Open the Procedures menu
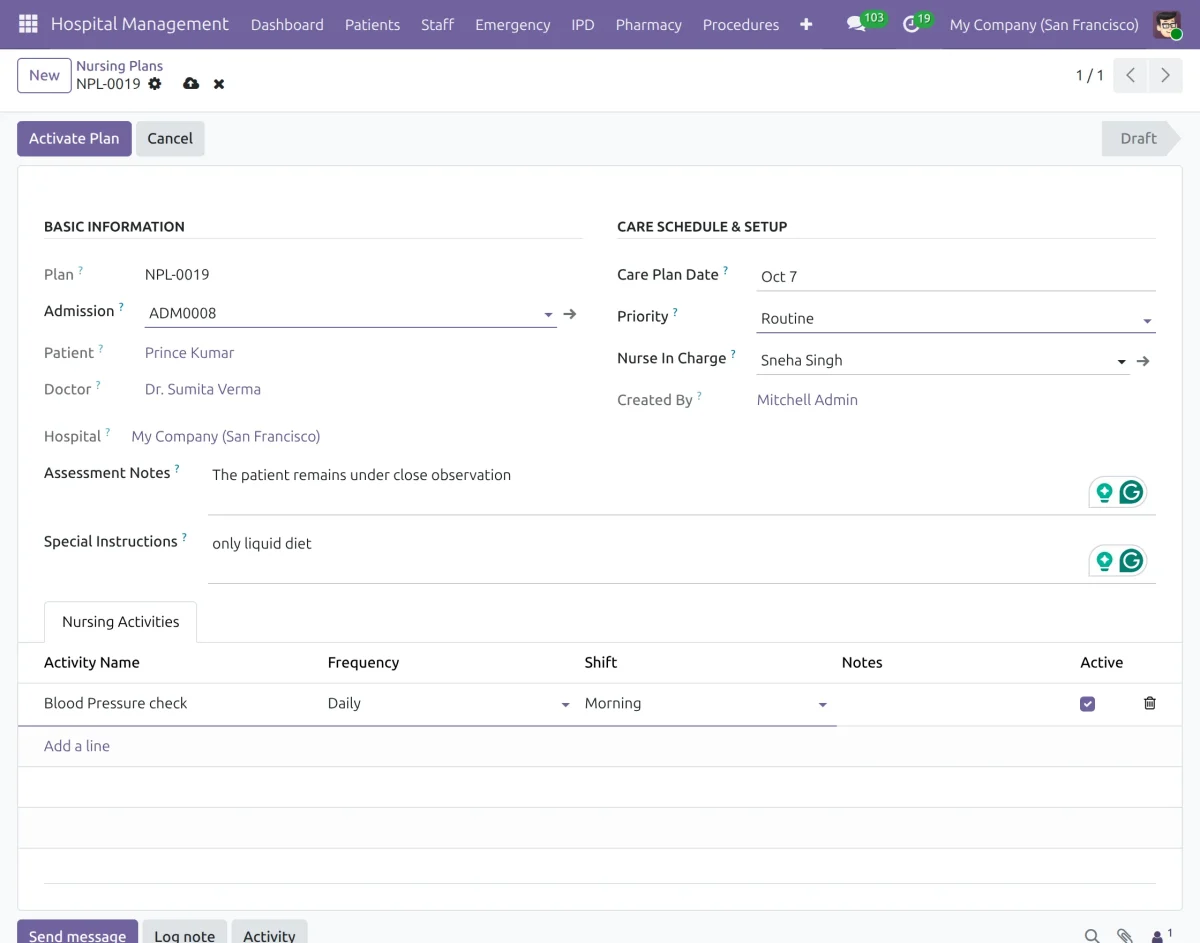 (741, 24)
